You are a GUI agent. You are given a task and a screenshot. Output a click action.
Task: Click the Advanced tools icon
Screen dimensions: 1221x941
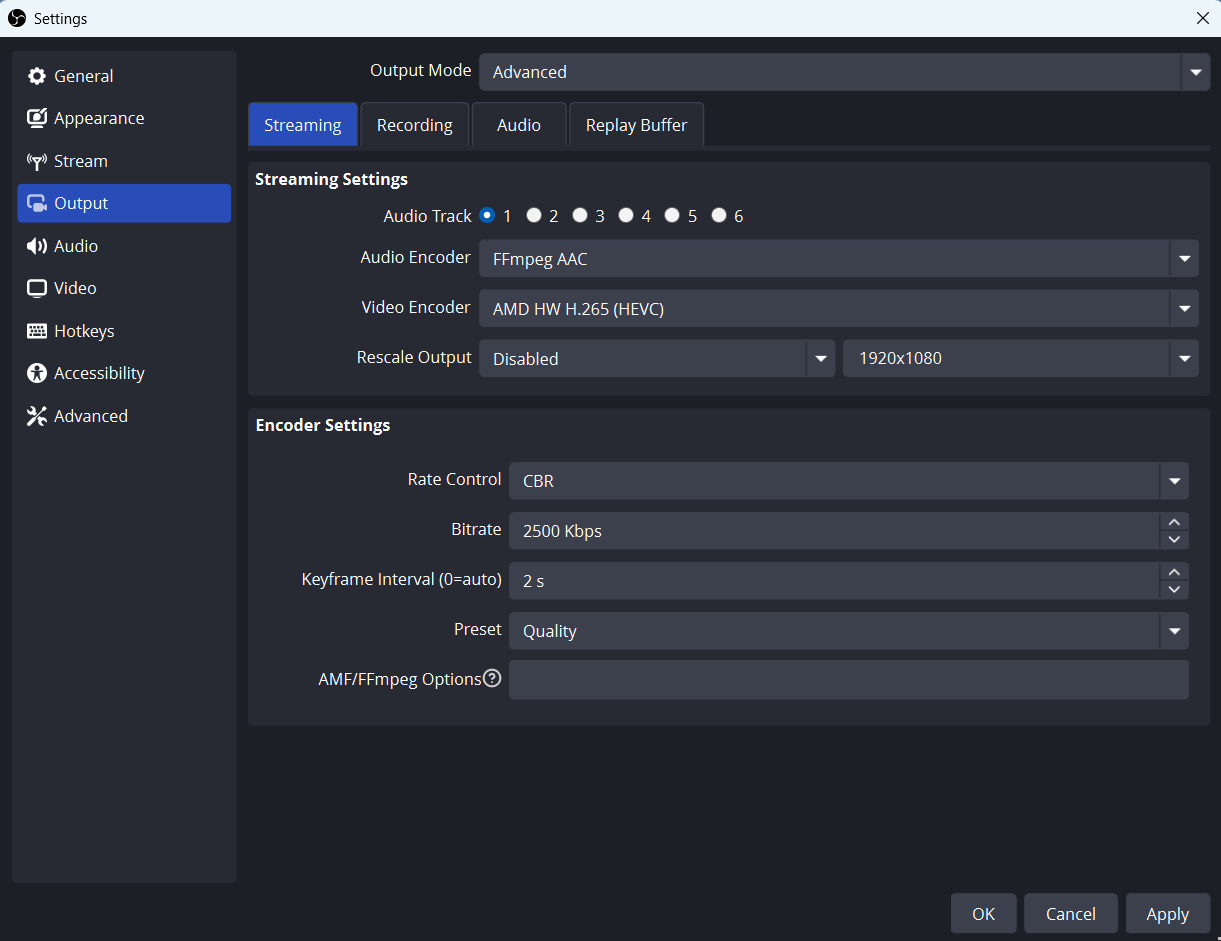click(x=37, y=416)
